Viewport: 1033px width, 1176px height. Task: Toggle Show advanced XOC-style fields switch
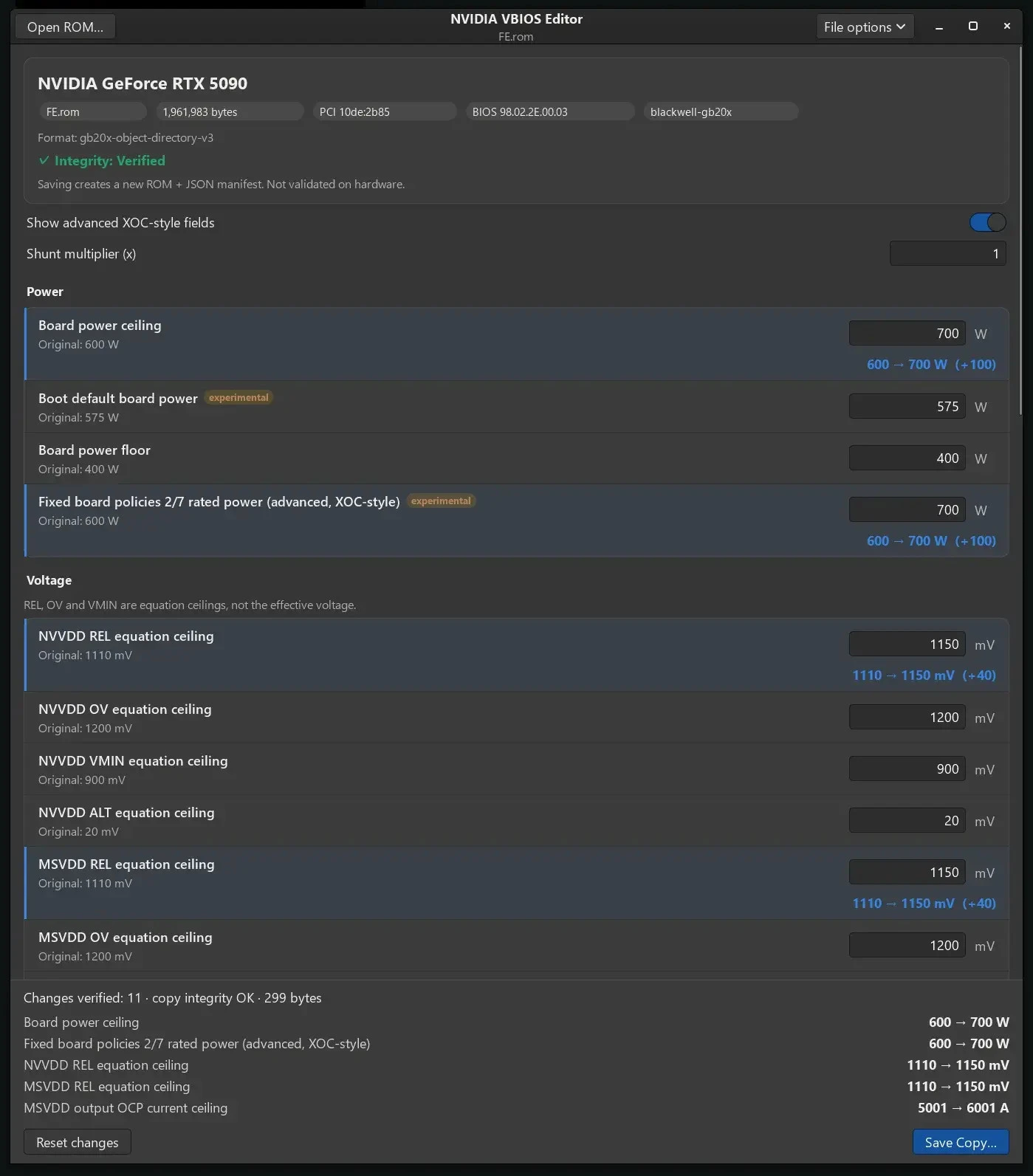(988, 222)
